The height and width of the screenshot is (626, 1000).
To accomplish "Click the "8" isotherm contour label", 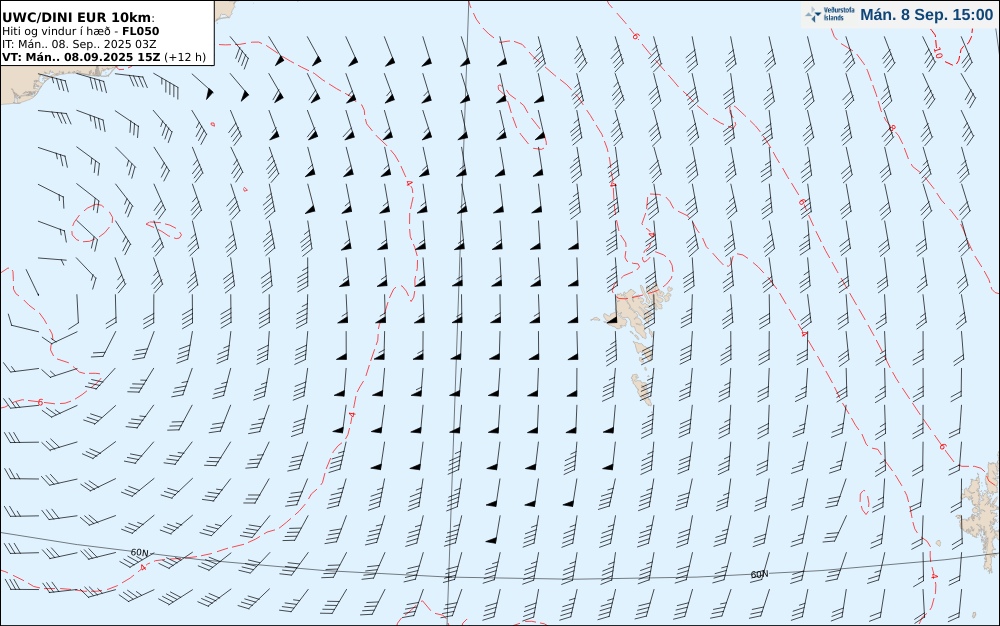I will point(892,128).
